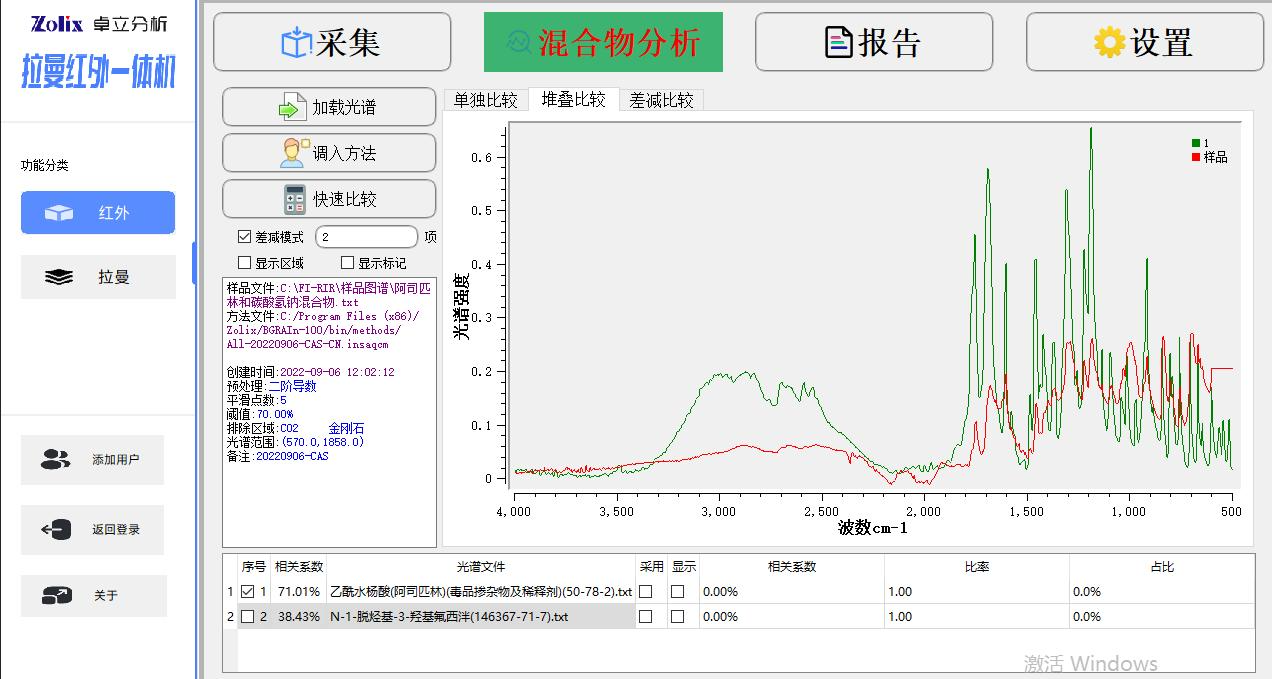
Task: Select 红外 infrared mode in sidebar
Action: pyautogui.click(x=98, y=213)
